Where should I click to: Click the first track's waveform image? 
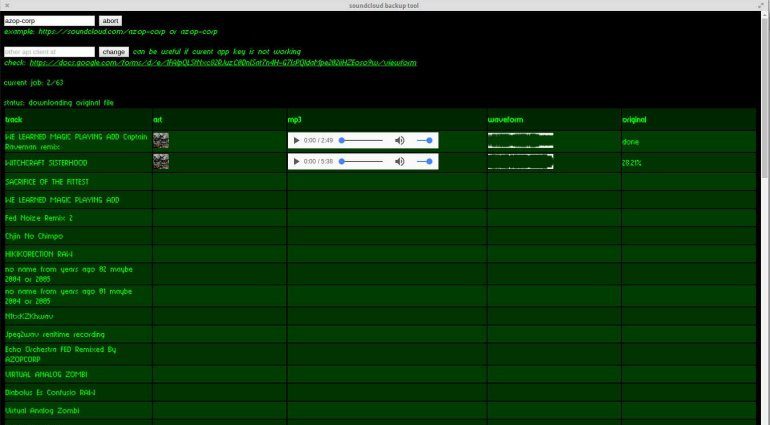520,141
